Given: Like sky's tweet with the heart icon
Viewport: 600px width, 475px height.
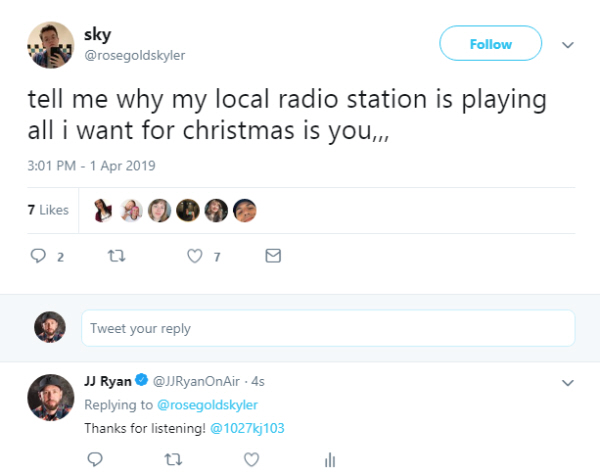Looking at the screenshot, I should [196, 256].
